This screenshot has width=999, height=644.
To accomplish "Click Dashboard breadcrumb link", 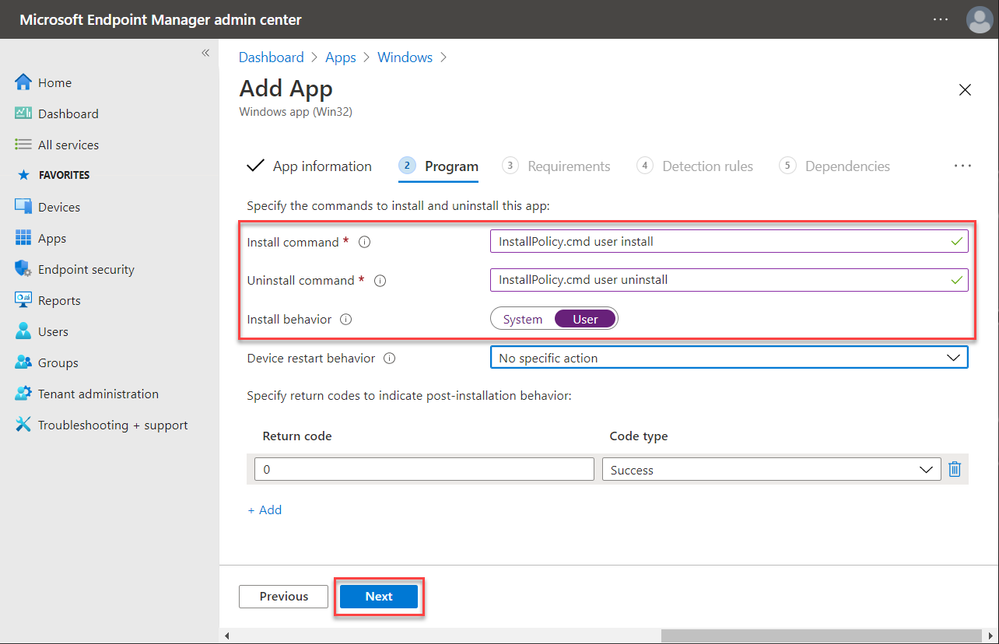I will click(x=271, y=57).
